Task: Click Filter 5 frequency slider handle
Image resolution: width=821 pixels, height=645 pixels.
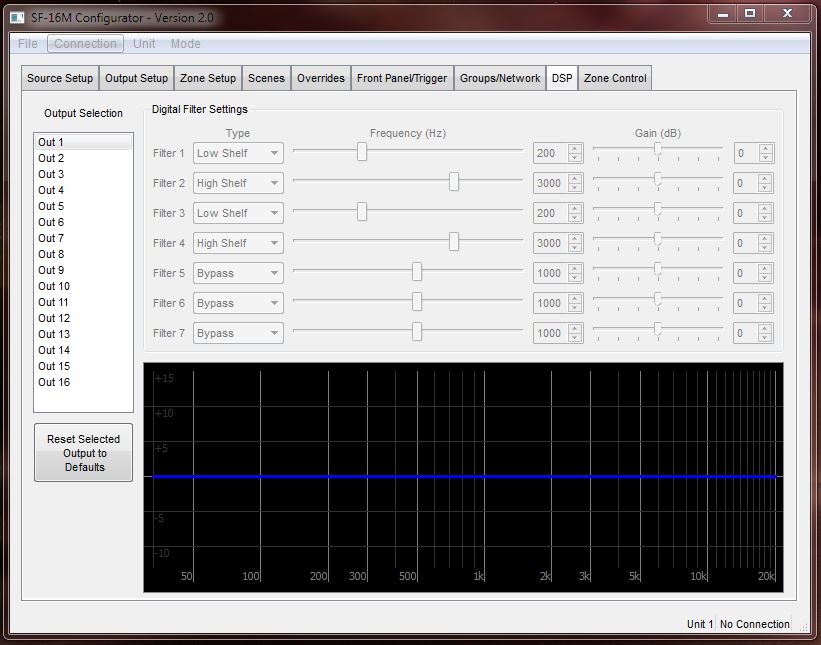Action: pos(417,272)
